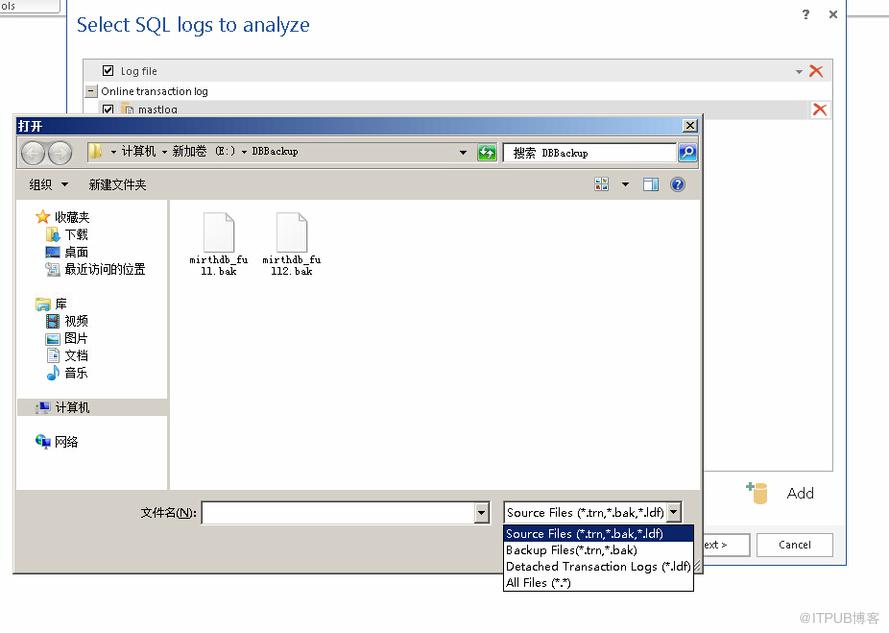
Task: Click the Add button with database icon
Action: click(781, 493)
